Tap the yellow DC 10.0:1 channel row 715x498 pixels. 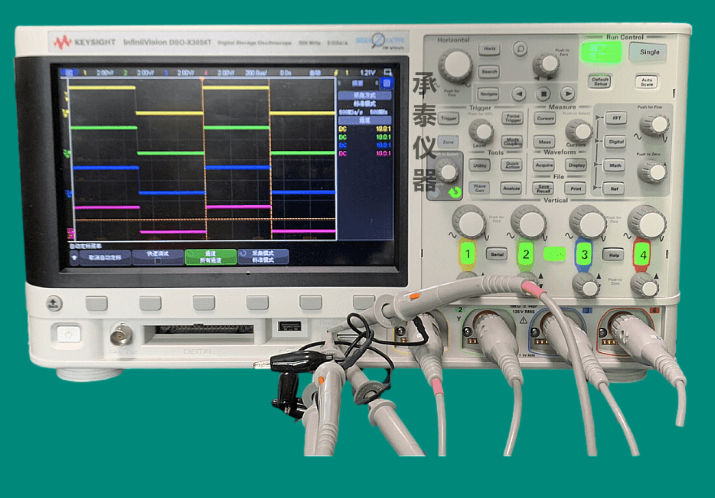(364, 129)
